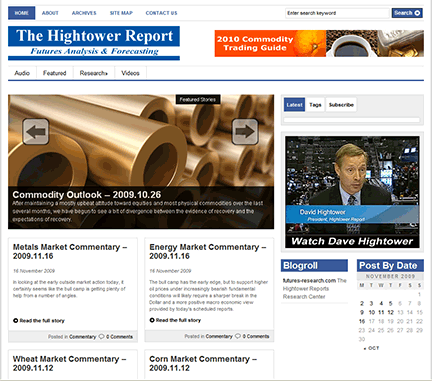The width and height of the screenshot is (432, 381).
Task: Open the 2010 Commodity Trading Guide banner
Action: [319, 43]
